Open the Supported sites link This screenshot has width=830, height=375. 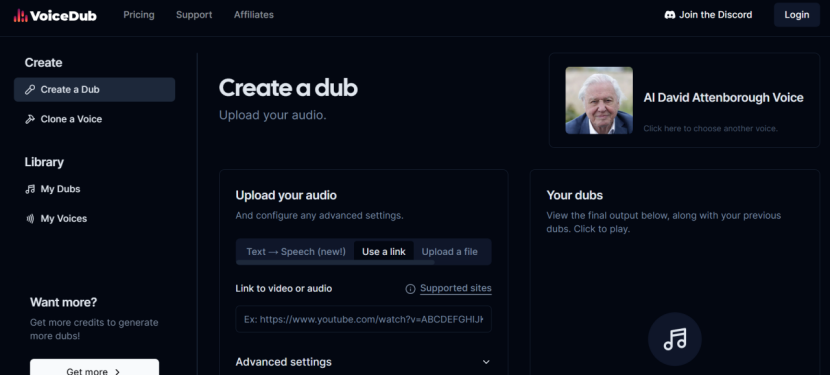(456, 289)
